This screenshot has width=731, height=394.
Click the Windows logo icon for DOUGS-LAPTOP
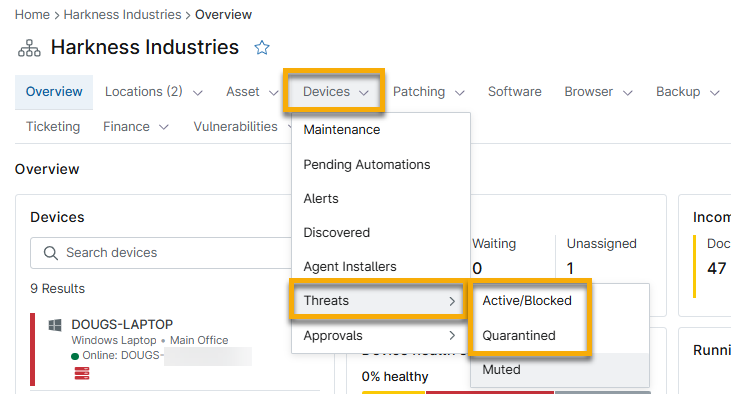(55, 325)
